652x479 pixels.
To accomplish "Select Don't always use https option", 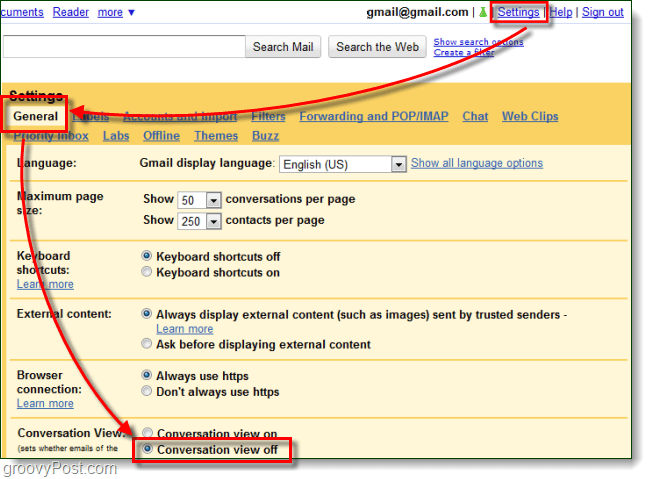I will pos(146,391).
